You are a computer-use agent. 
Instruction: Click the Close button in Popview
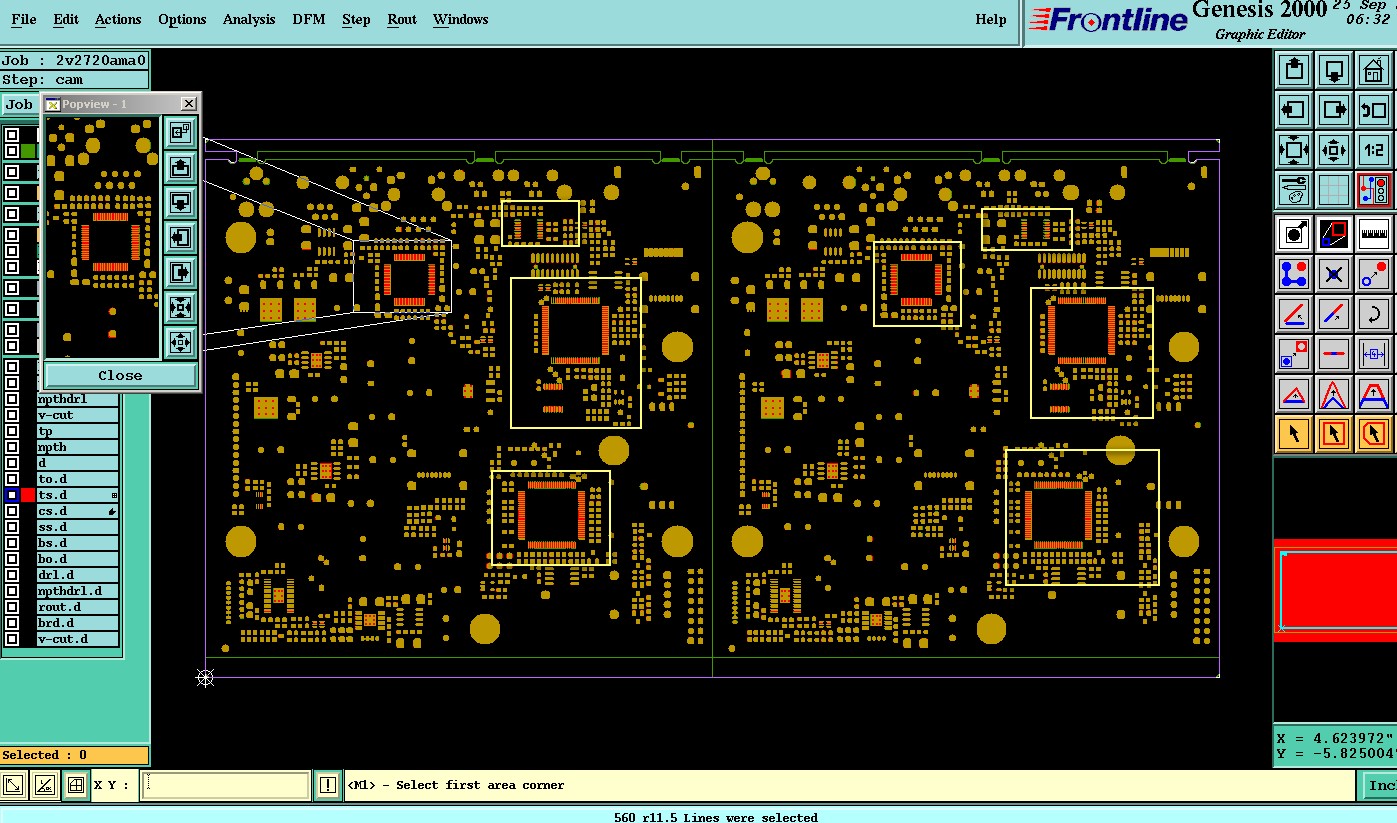(x=120, y=375)
